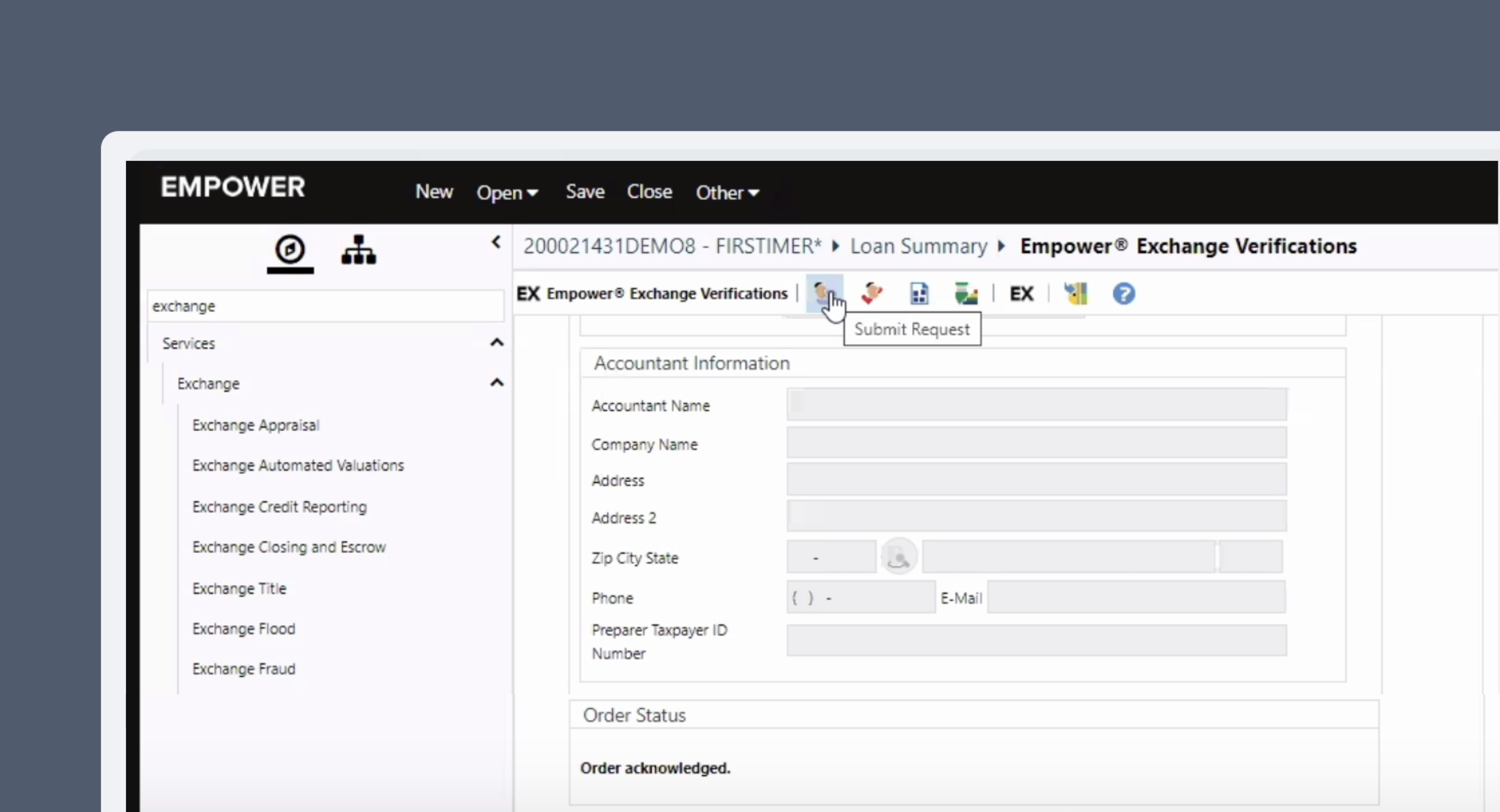Open the Other dropdown menu

point(727,192)
